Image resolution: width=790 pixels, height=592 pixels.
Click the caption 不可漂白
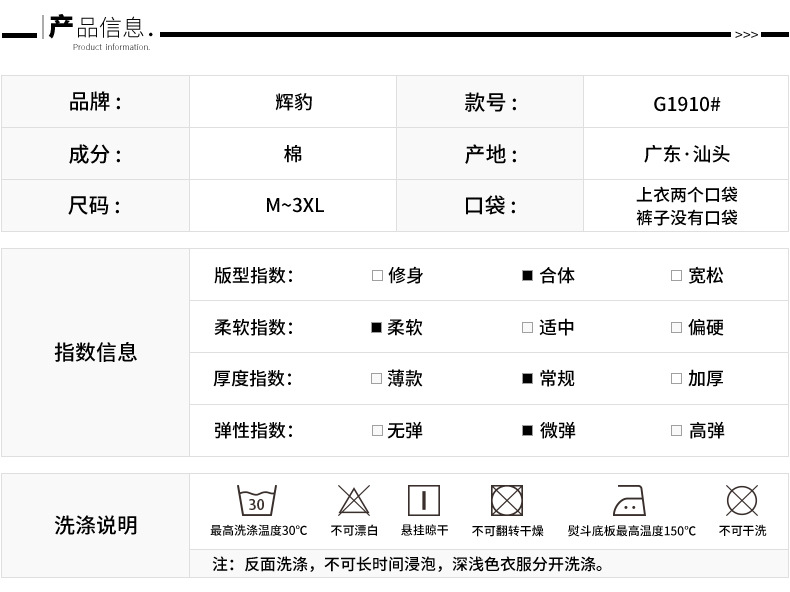point(354,531)
